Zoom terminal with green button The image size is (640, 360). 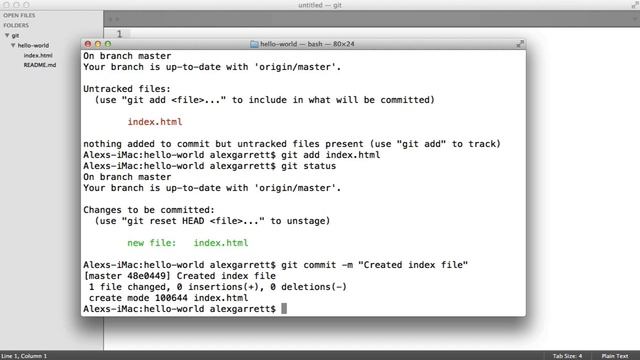tap(108, 44)
